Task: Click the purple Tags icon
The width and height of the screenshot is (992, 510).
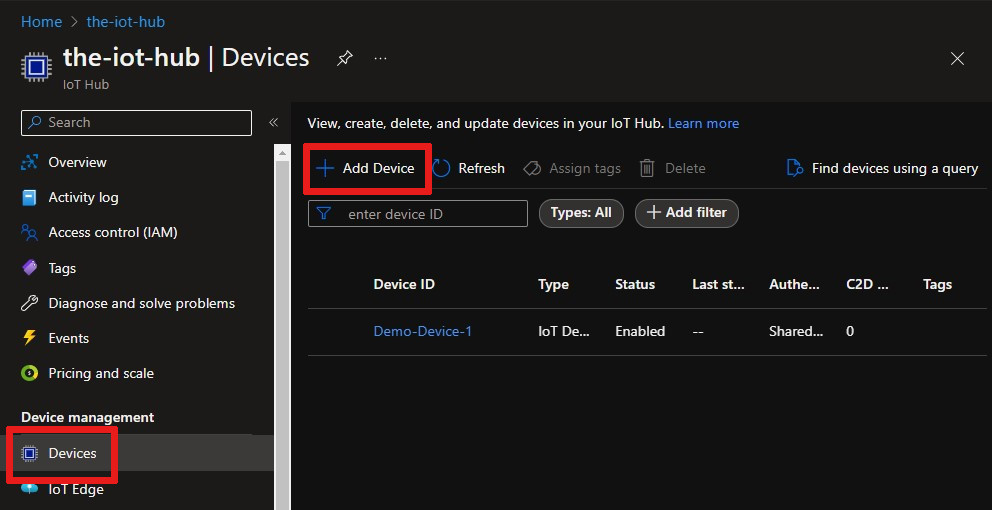Action: tap(30, 268)
